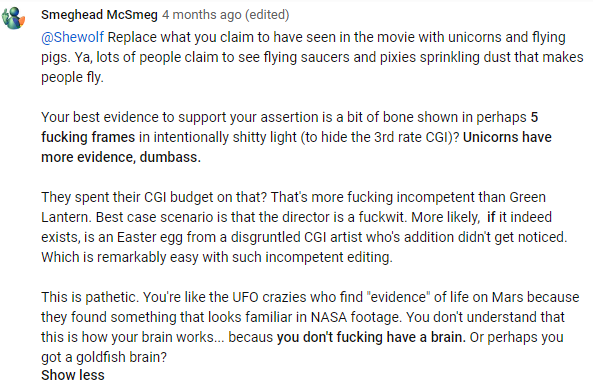593x388 pixels.
Task: Click the '4 months ago (edited)' timestamp
Action: (x=226, y=15)
